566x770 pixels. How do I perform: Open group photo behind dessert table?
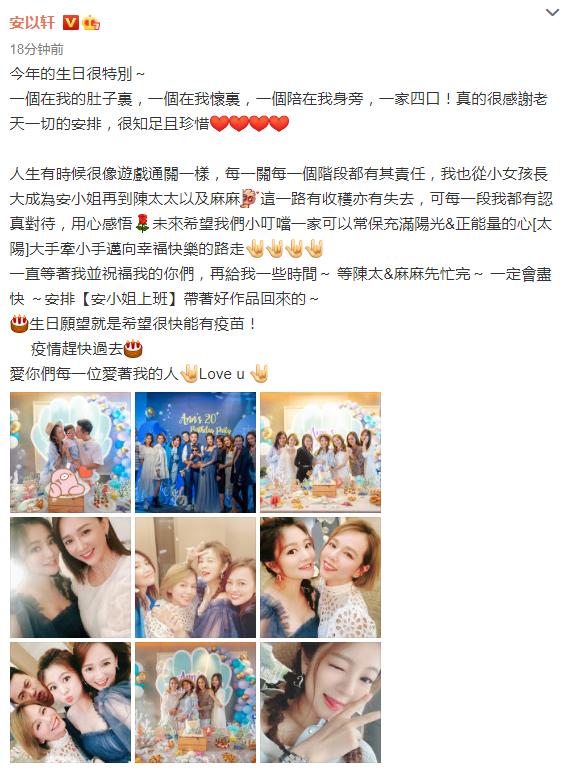321,452
